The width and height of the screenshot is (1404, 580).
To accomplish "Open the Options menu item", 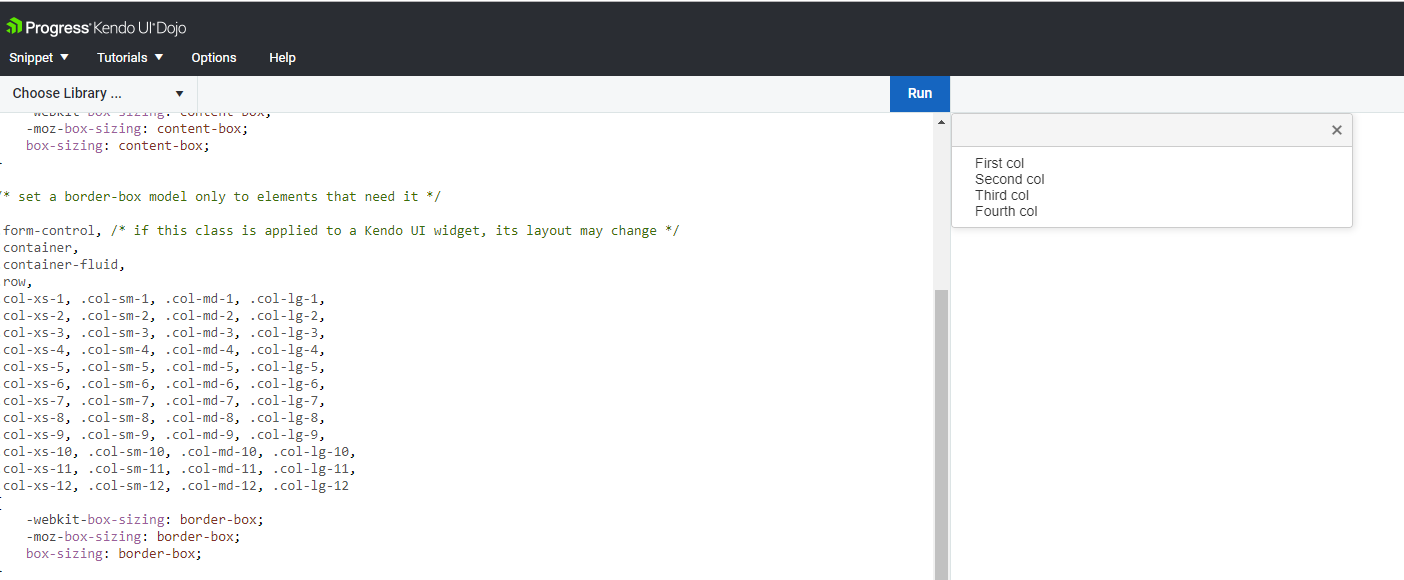I will click(214, 58).
